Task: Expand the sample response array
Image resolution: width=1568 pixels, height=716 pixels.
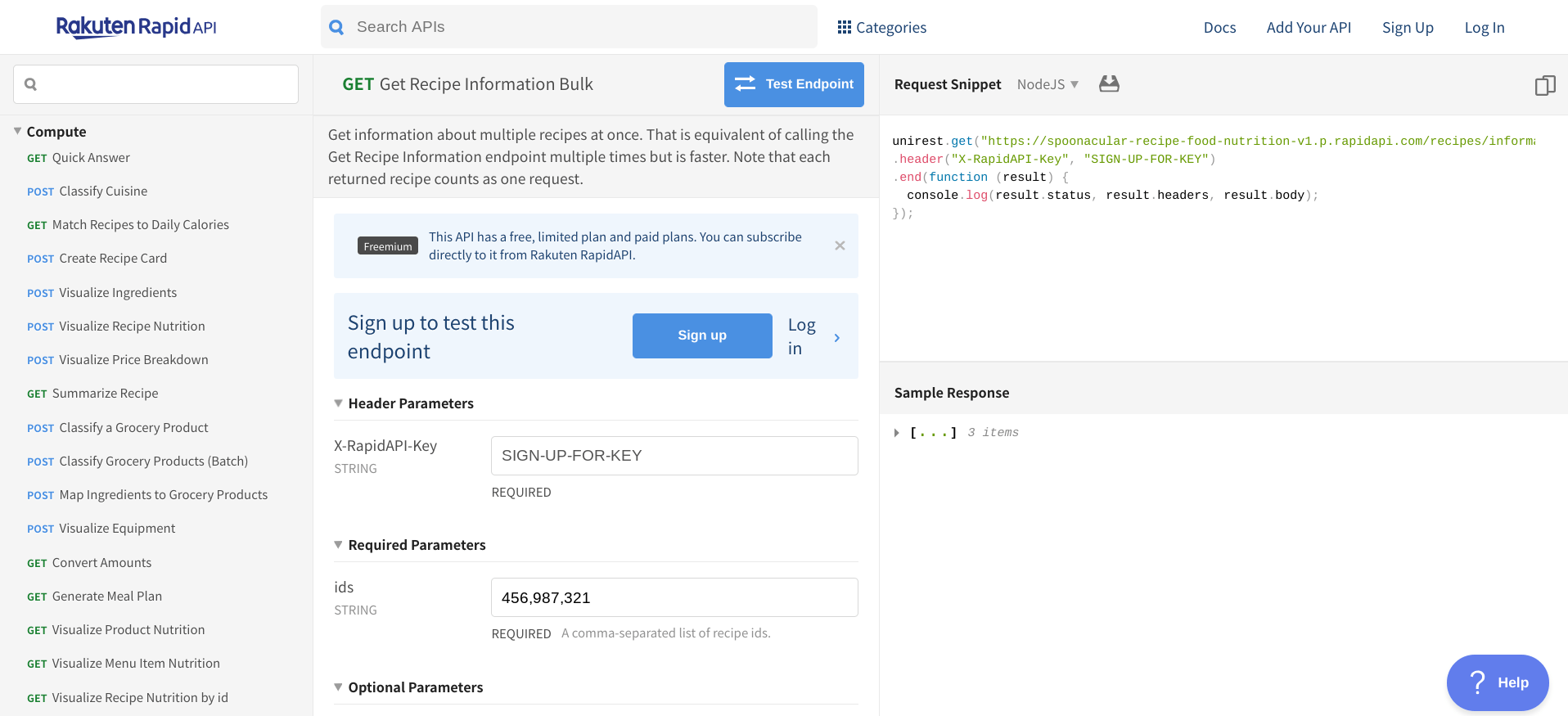Action: coord(897,433)
